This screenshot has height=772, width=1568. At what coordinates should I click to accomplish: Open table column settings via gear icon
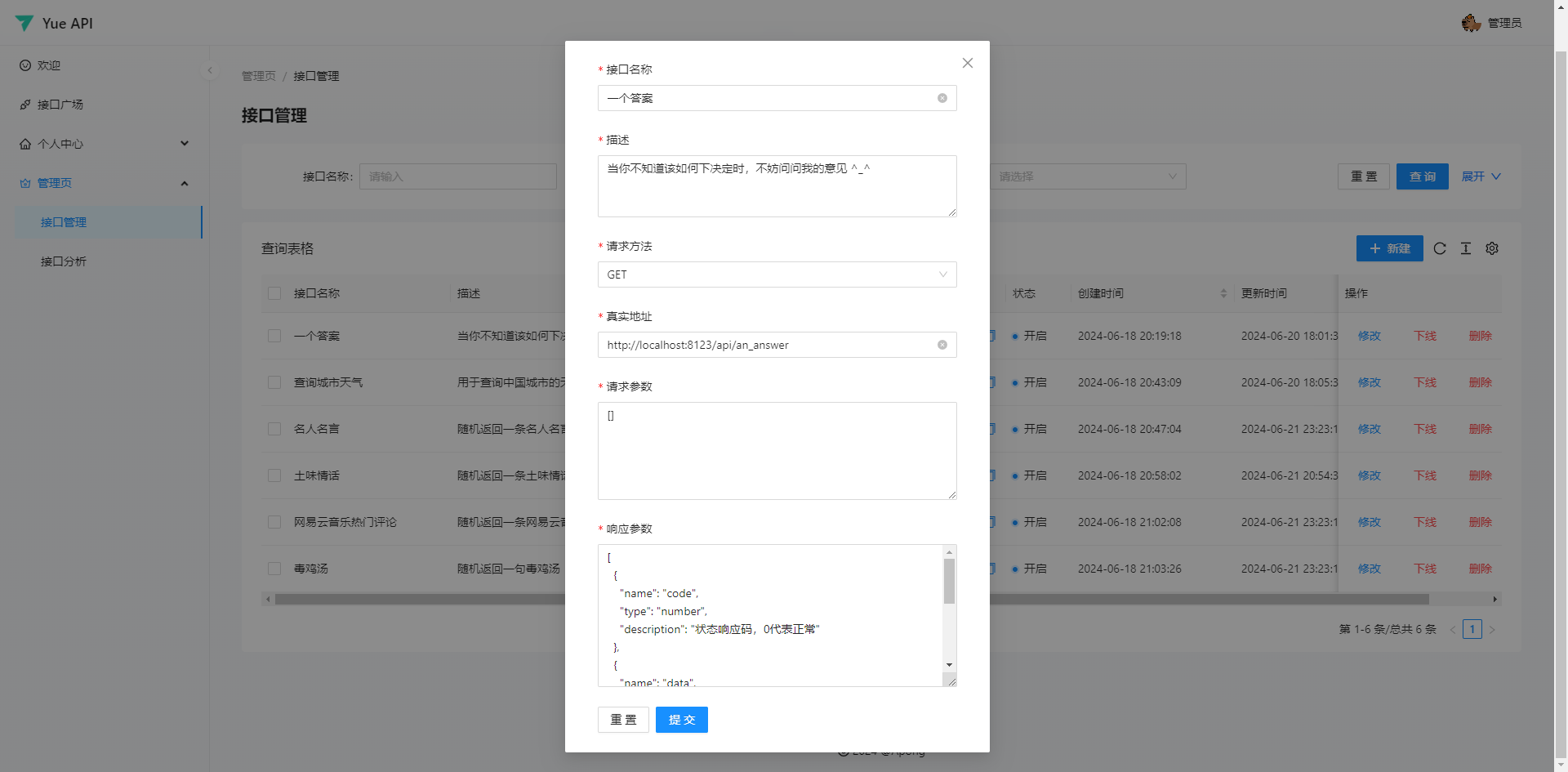click(x=1492, y=248)
